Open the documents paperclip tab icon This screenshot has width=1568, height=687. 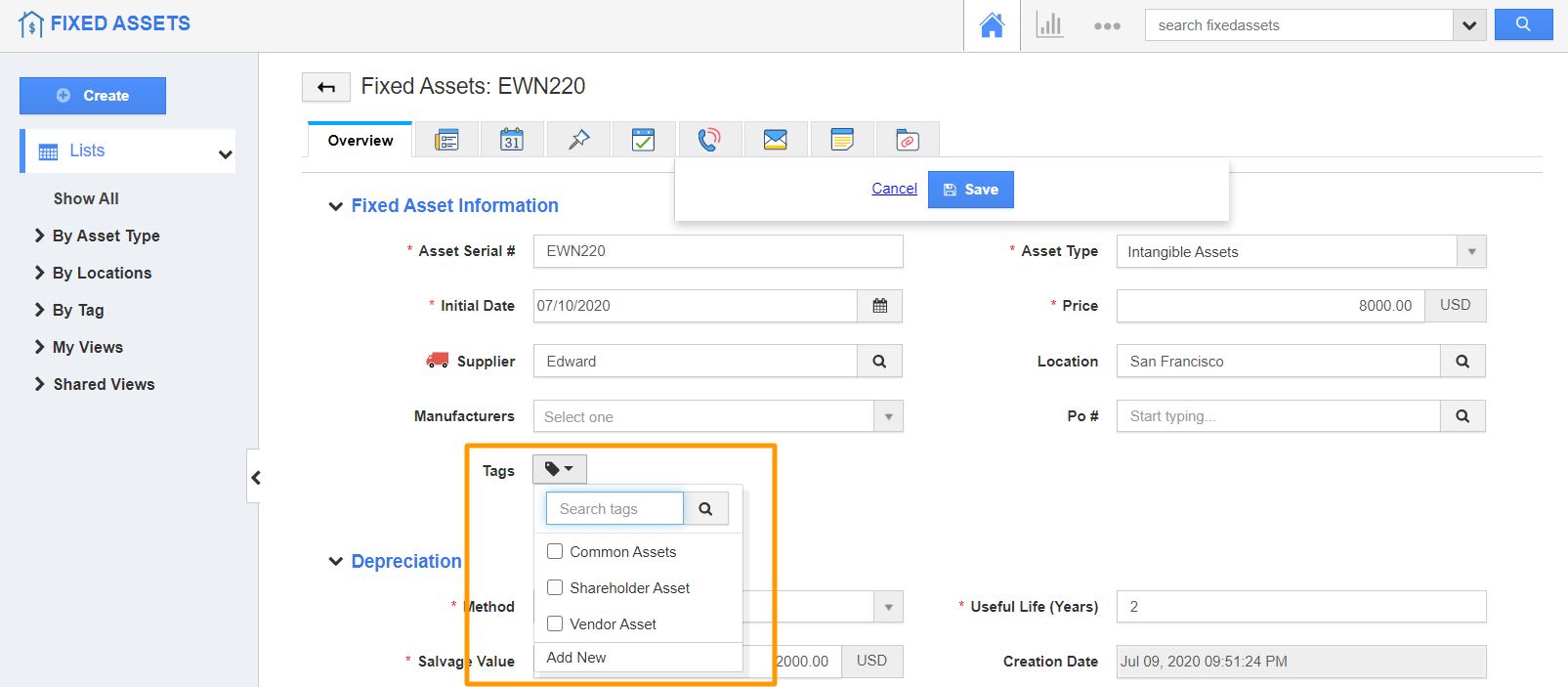908,140
